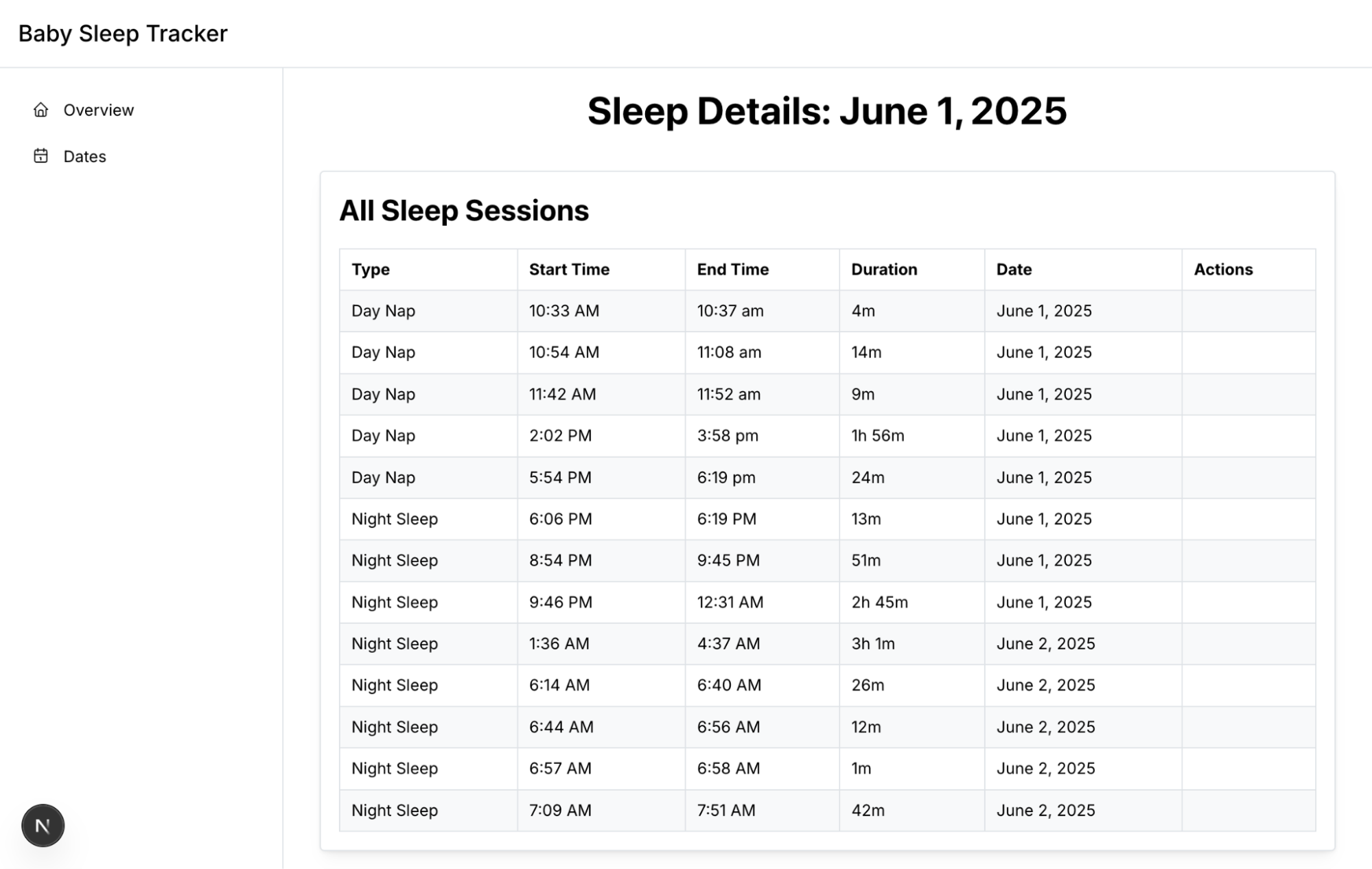Click the 3h 1m duration cell
Viewport: 1372px width, 869px height.
tap(873, 644)
